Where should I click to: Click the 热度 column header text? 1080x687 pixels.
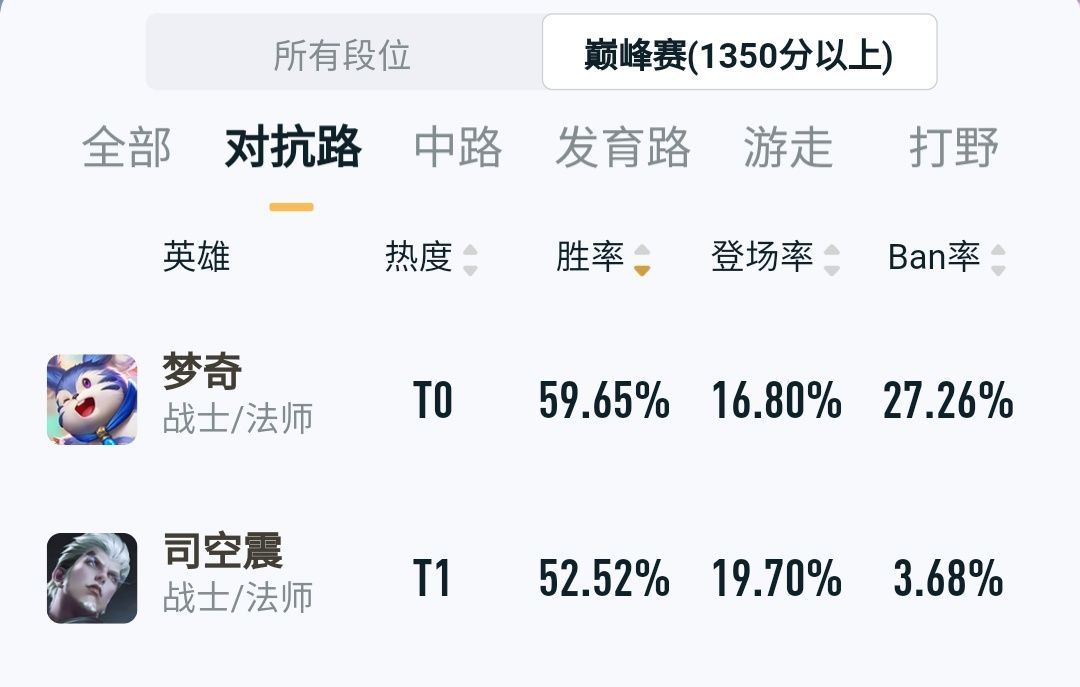[x=419, y=258]
